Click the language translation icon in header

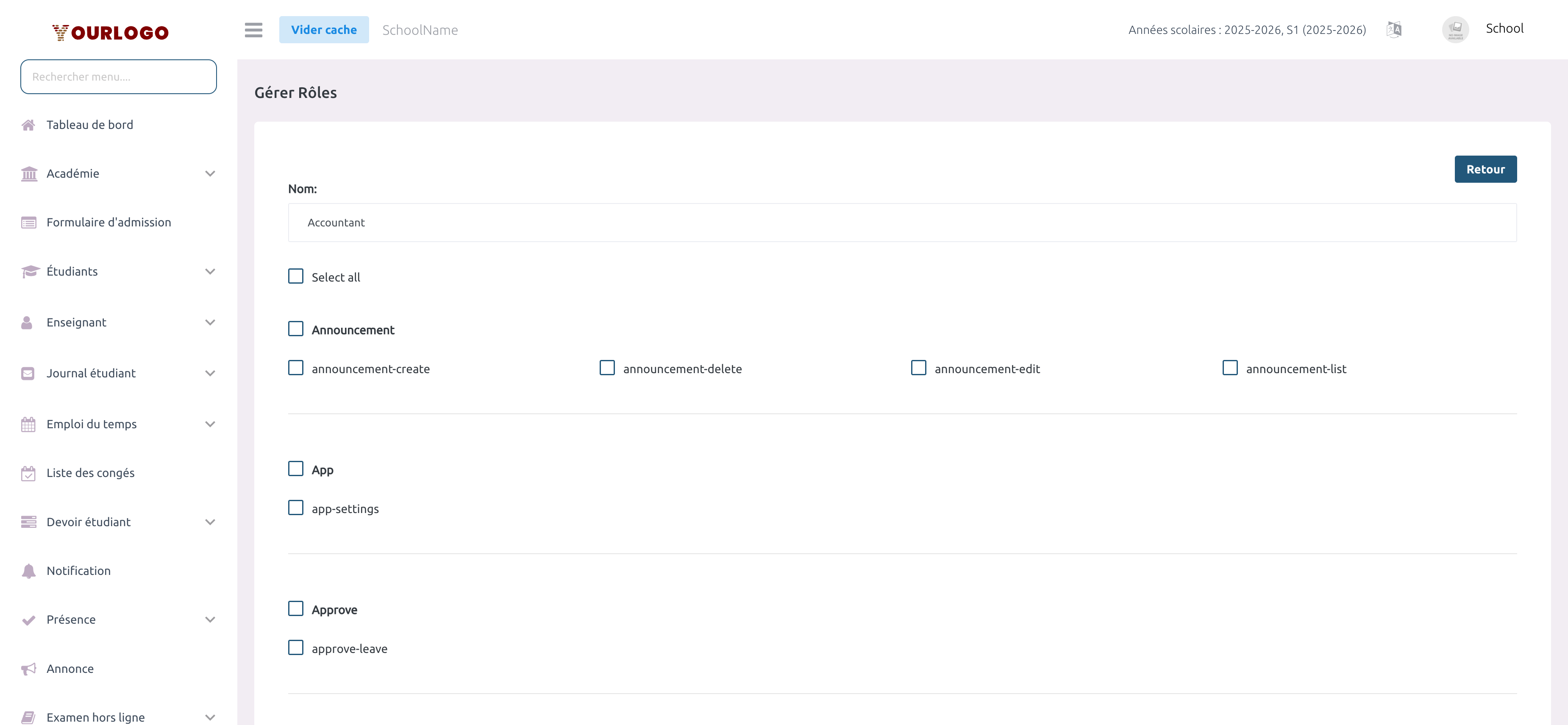coord(1394,28)
